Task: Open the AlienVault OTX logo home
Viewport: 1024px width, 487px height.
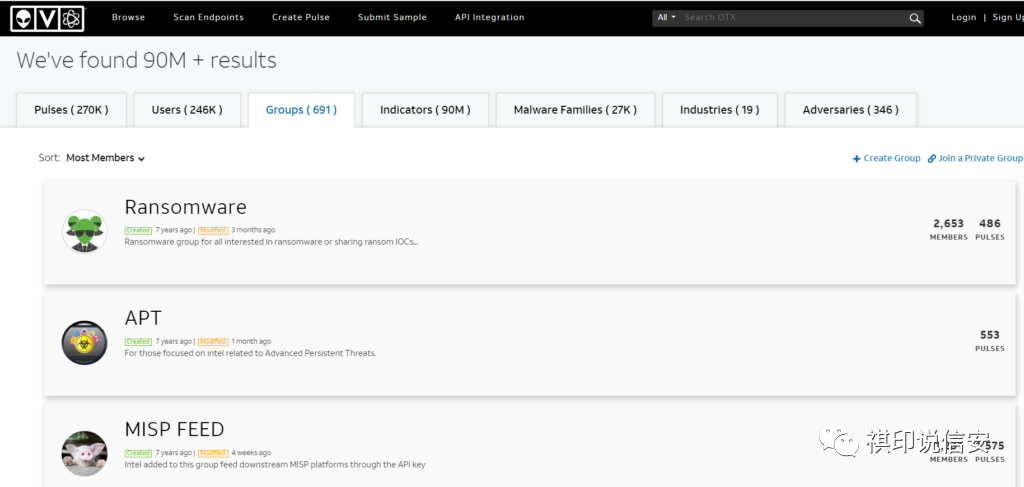Action: coord(48,18)
